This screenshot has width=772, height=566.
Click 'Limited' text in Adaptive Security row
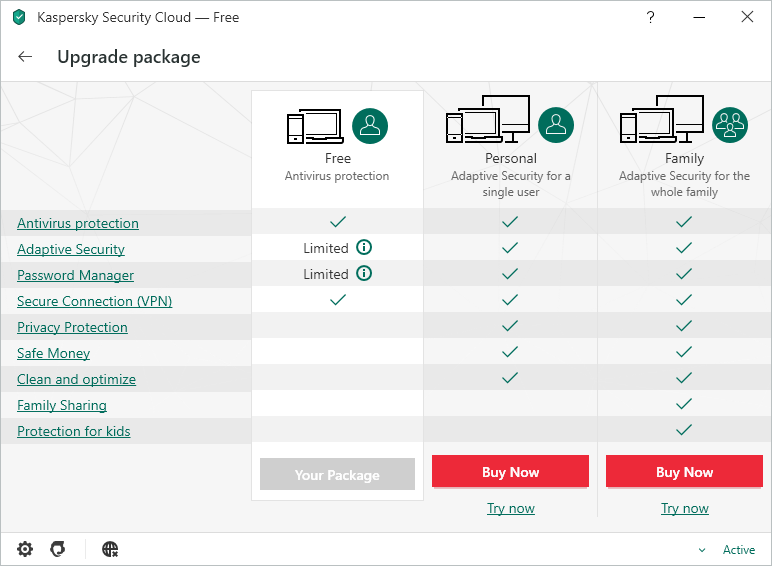(326, 248)
